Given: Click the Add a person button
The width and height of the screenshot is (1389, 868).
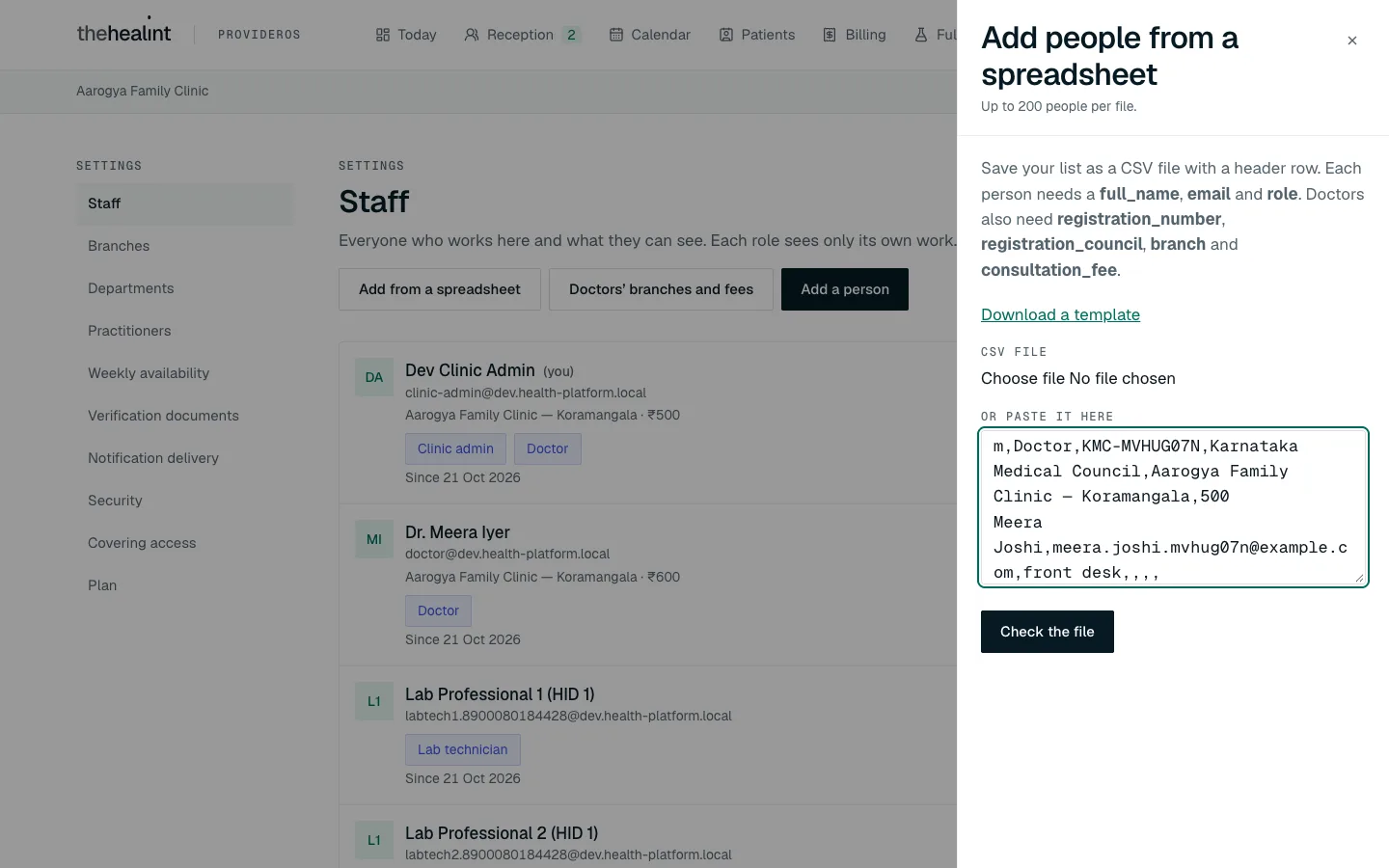Looking at the screenshot, I should coord(845,289).
